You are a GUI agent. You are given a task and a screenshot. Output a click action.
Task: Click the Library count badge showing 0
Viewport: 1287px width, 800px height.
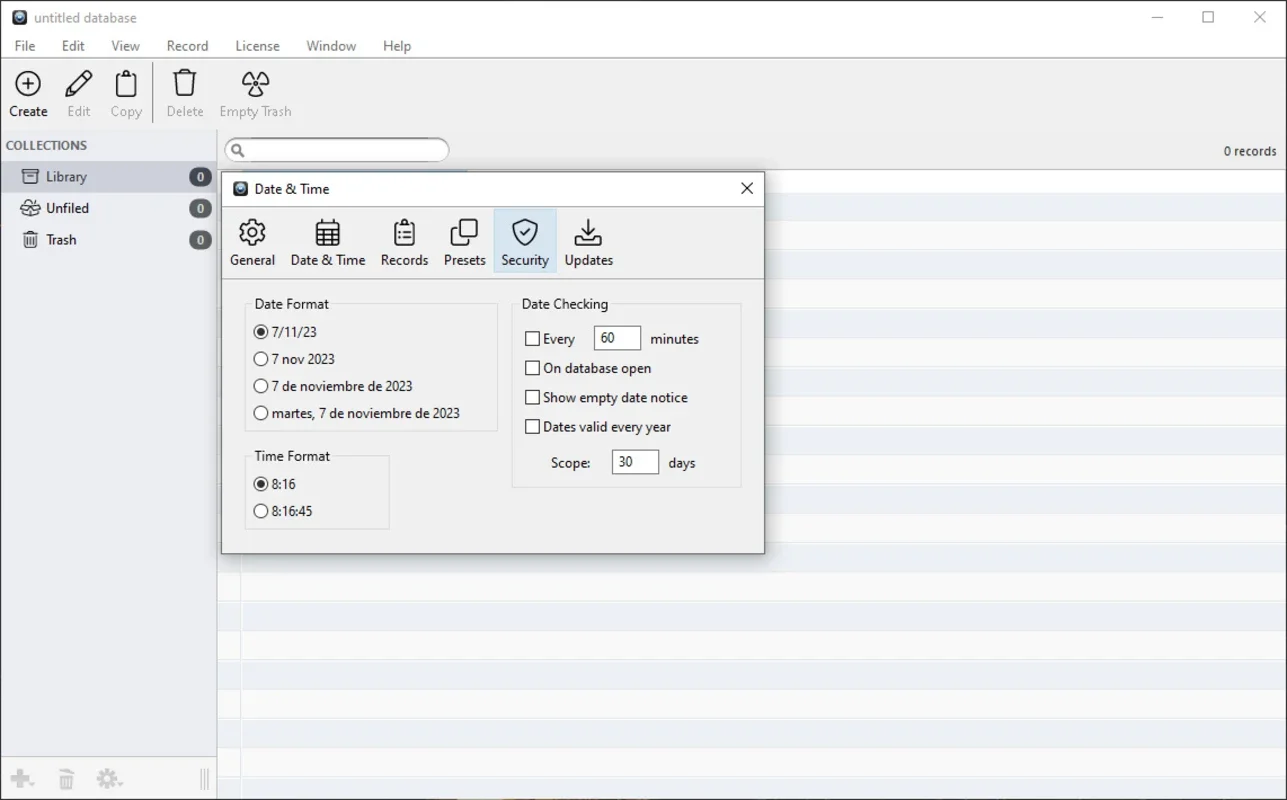(200, 177)
